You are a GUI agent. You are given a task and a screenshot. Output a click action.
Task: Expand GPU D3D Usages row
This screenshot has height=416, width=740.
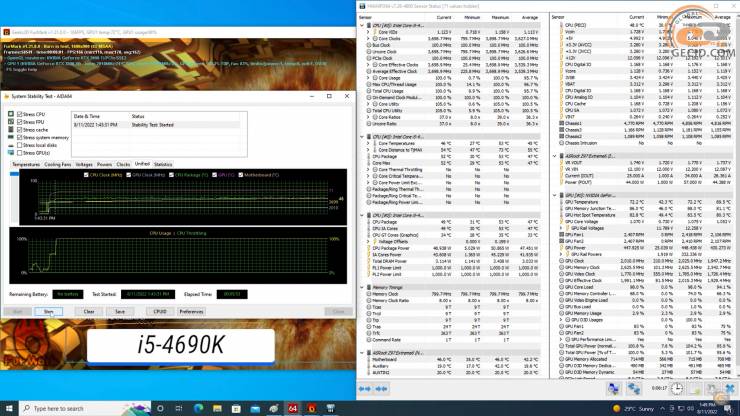pyautogui.click(x=561, y=320)
